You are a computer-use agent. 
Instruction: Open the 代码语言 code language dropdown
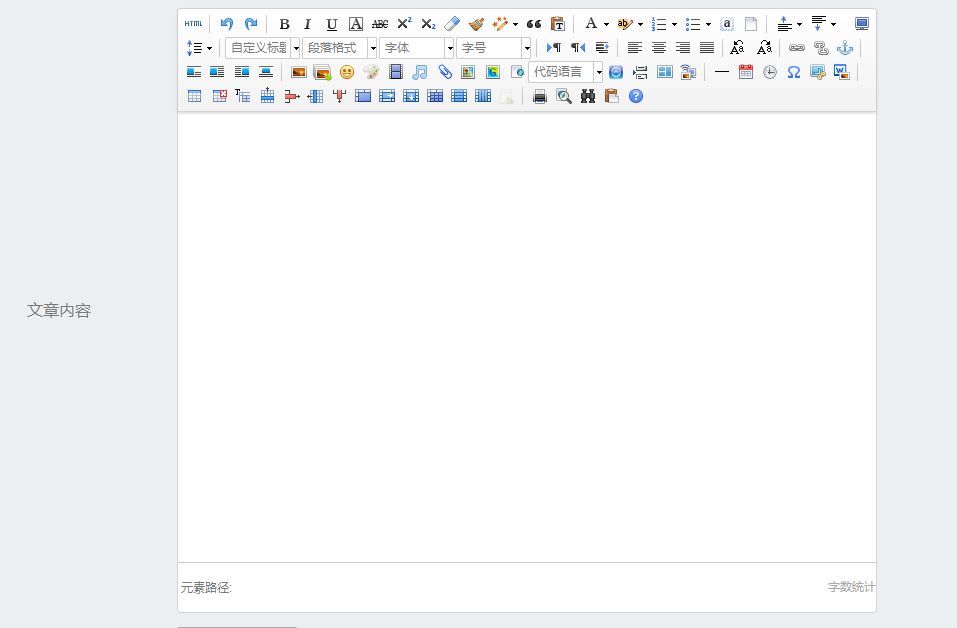tap(566, 72)
